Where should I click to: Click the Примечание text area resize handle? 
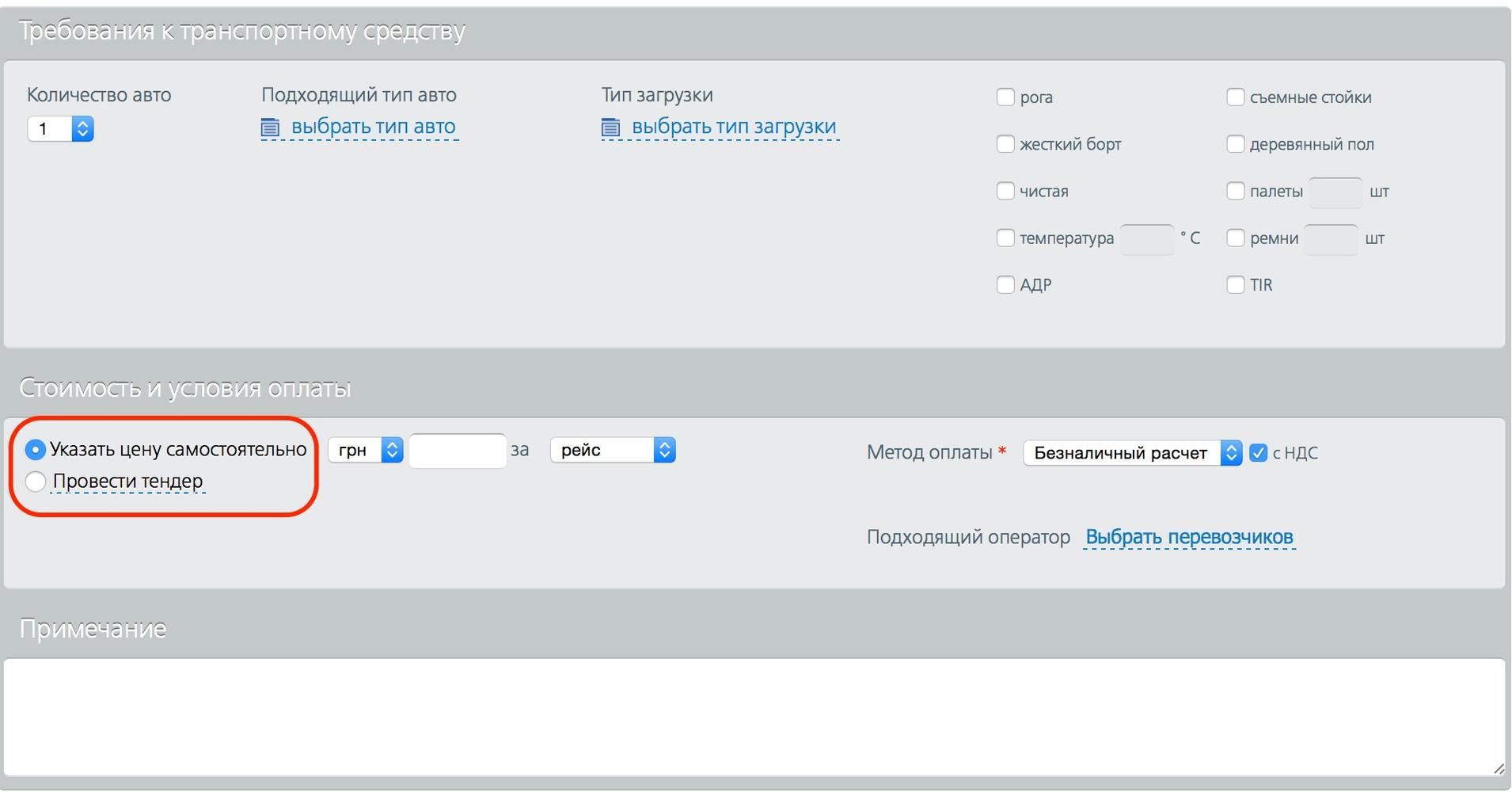1499,768
